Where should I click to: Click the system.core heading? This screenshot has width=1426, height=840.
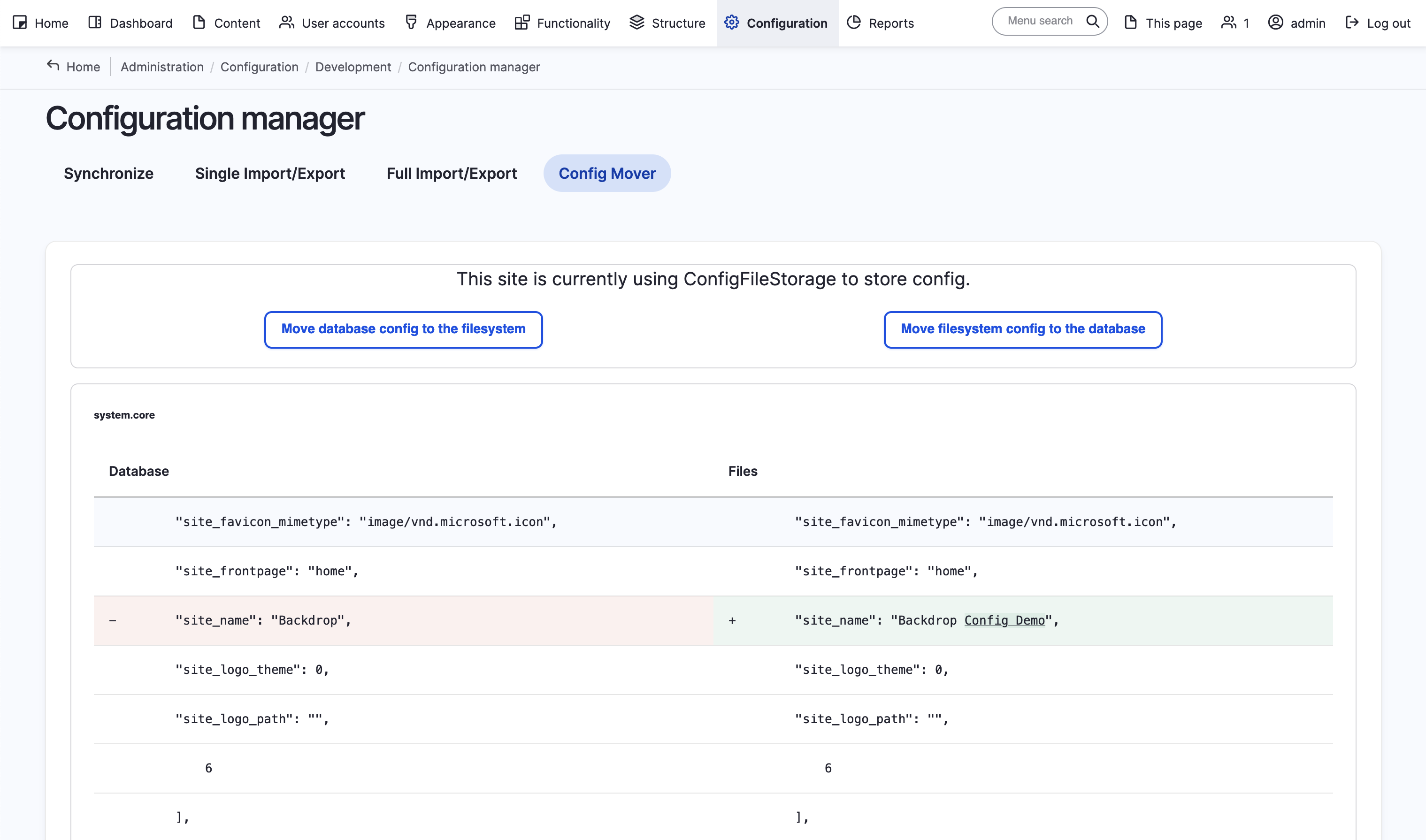tap(124, 415)
